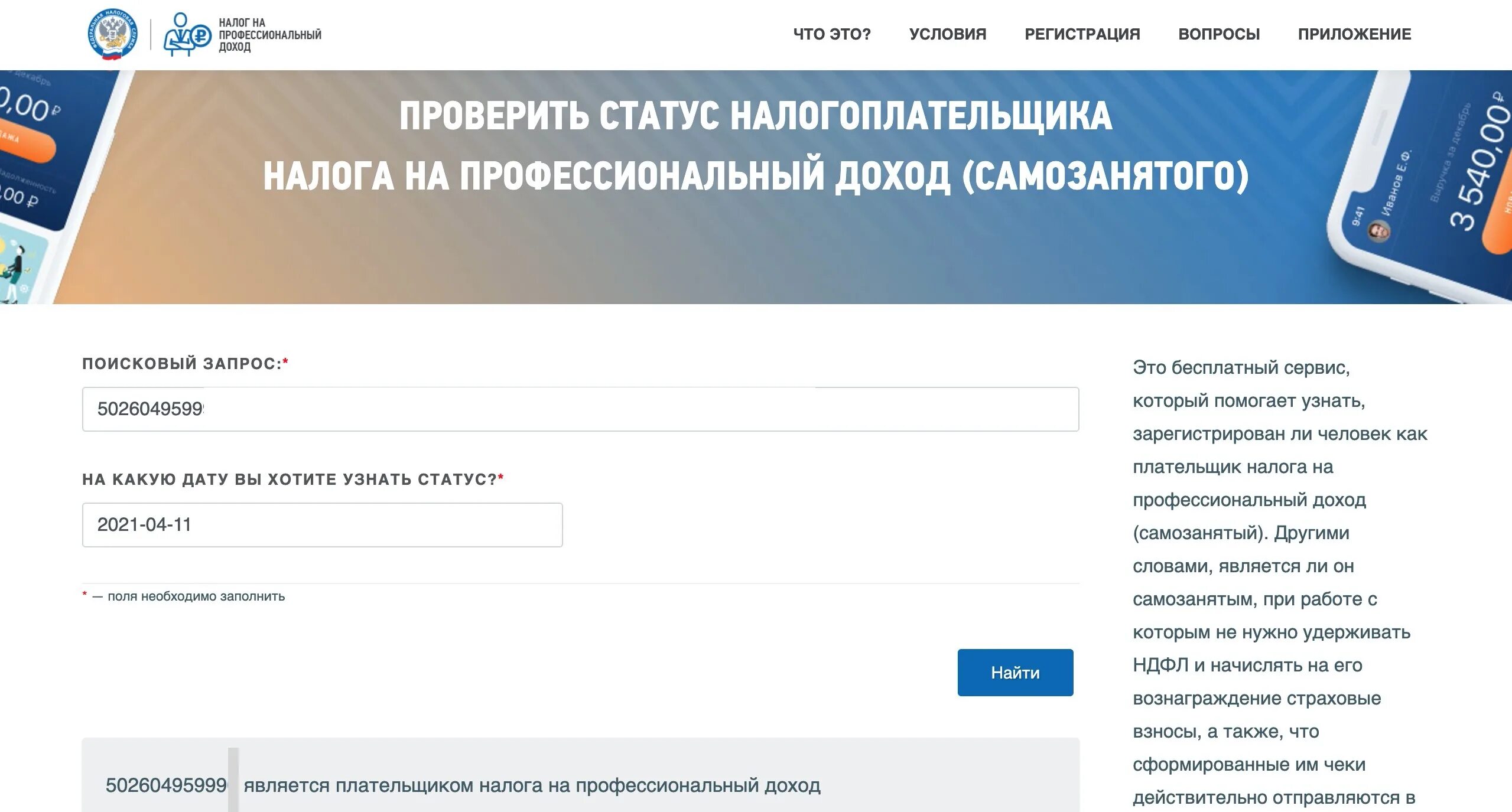
Task: Click the avatar icon on the phone mockup
Action: click(1379, 230)
